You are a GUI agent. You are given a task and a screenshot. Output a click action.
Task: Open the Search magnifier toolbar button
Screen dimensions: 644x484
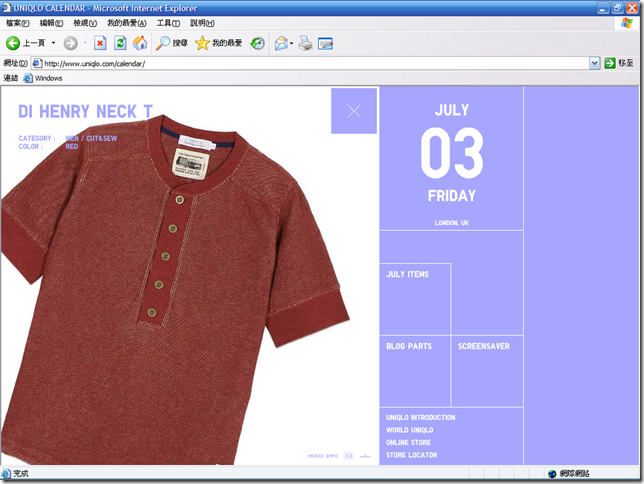171,43
